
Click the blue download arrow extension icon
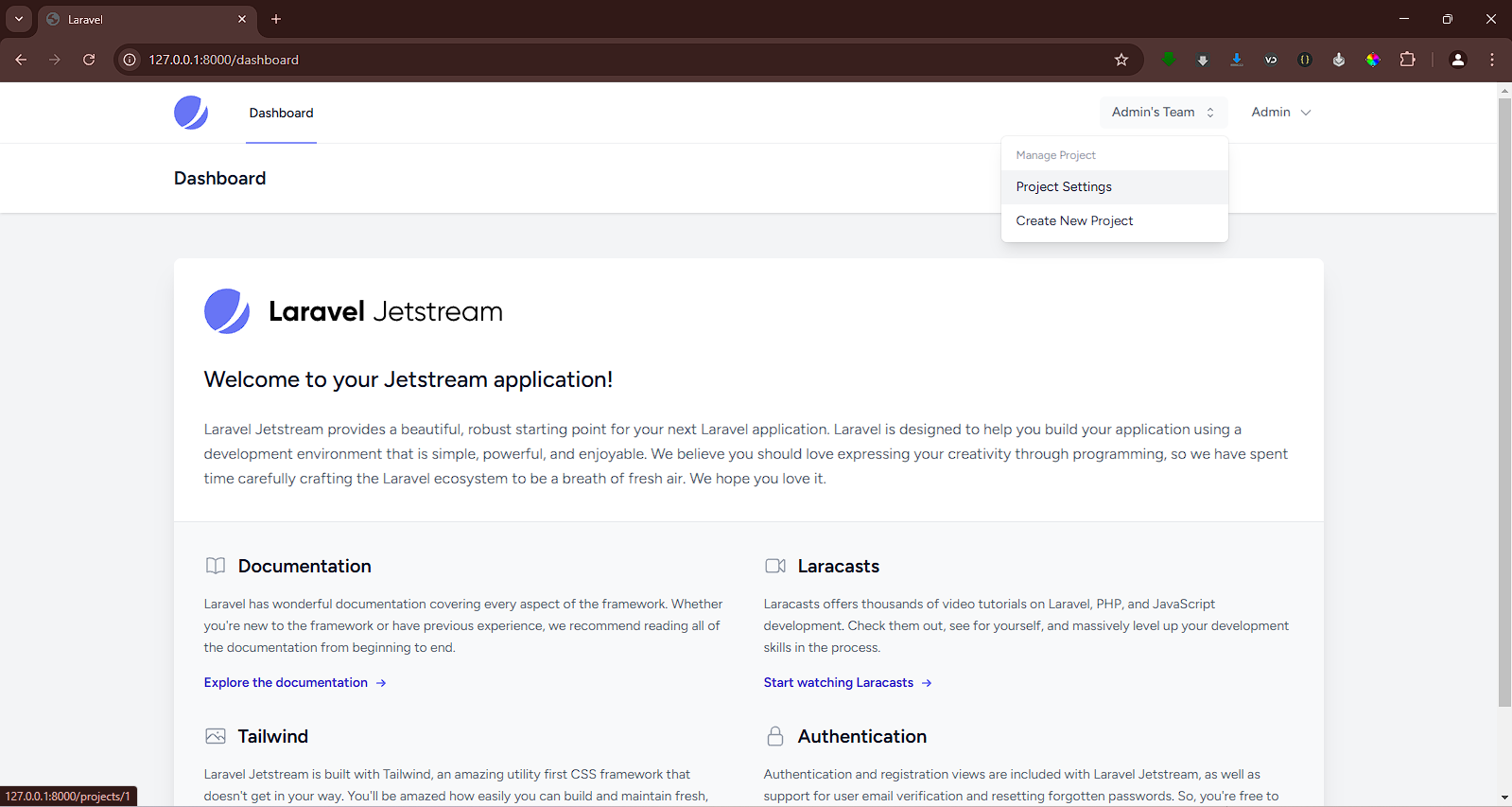coord(1236,60)
